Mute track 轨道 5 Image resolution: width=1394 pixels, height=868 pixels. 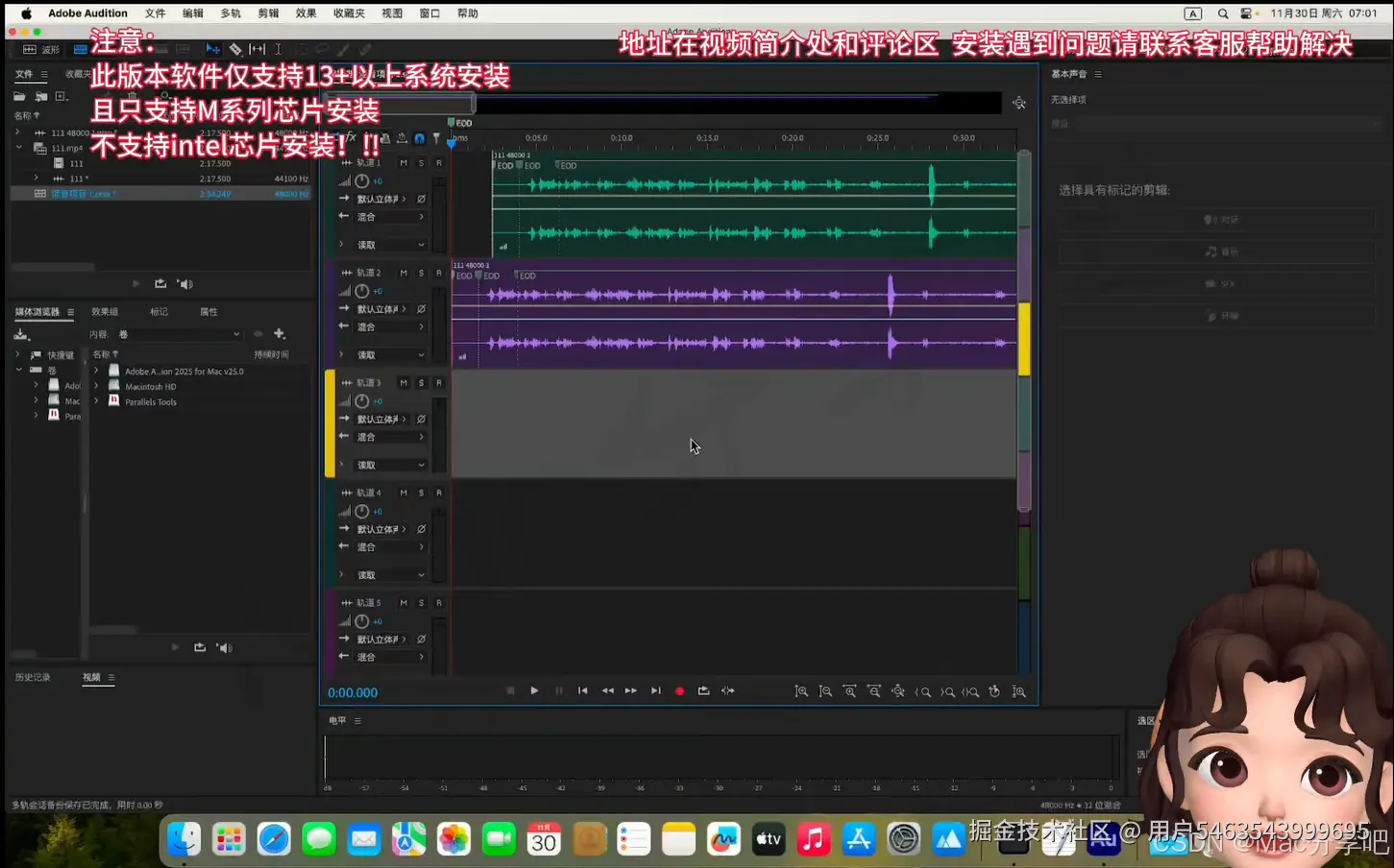(404, 603)
